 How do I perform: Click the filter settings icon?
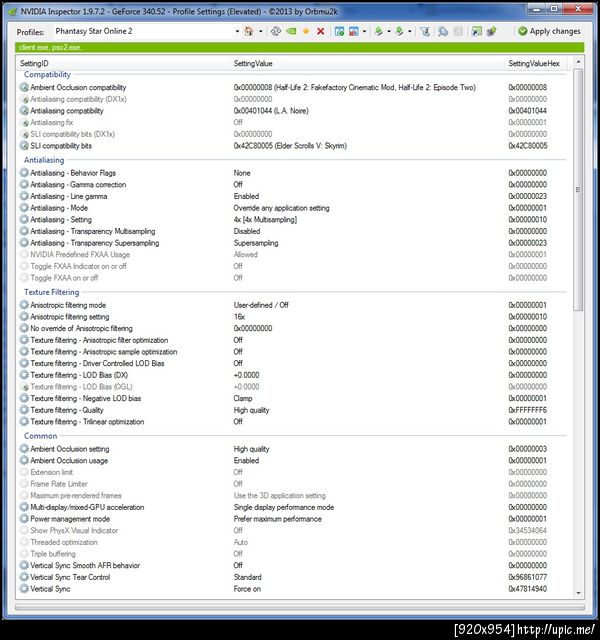(x=425, y=31)
